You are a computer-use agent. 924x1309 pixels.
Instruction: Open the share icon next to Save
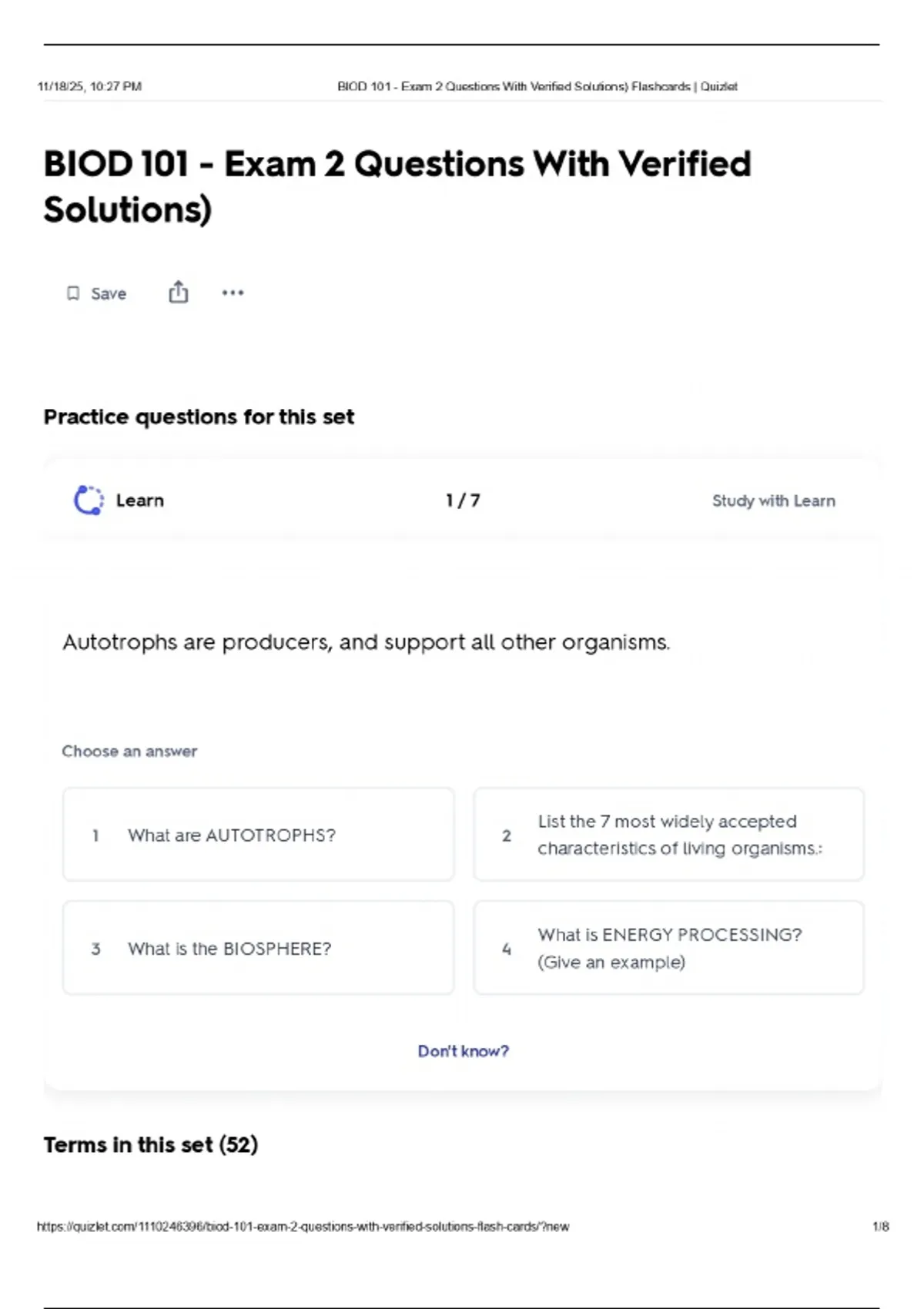178,293
